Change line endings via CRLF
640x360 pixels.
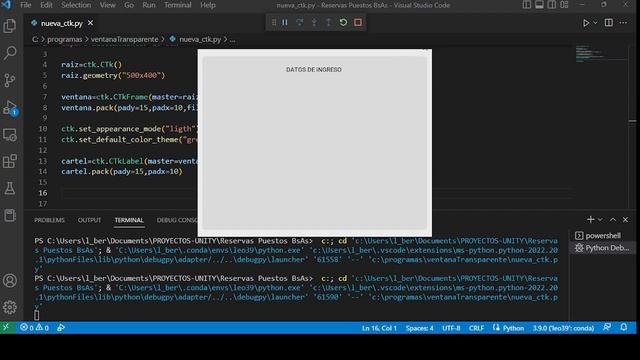pos(476,328)
